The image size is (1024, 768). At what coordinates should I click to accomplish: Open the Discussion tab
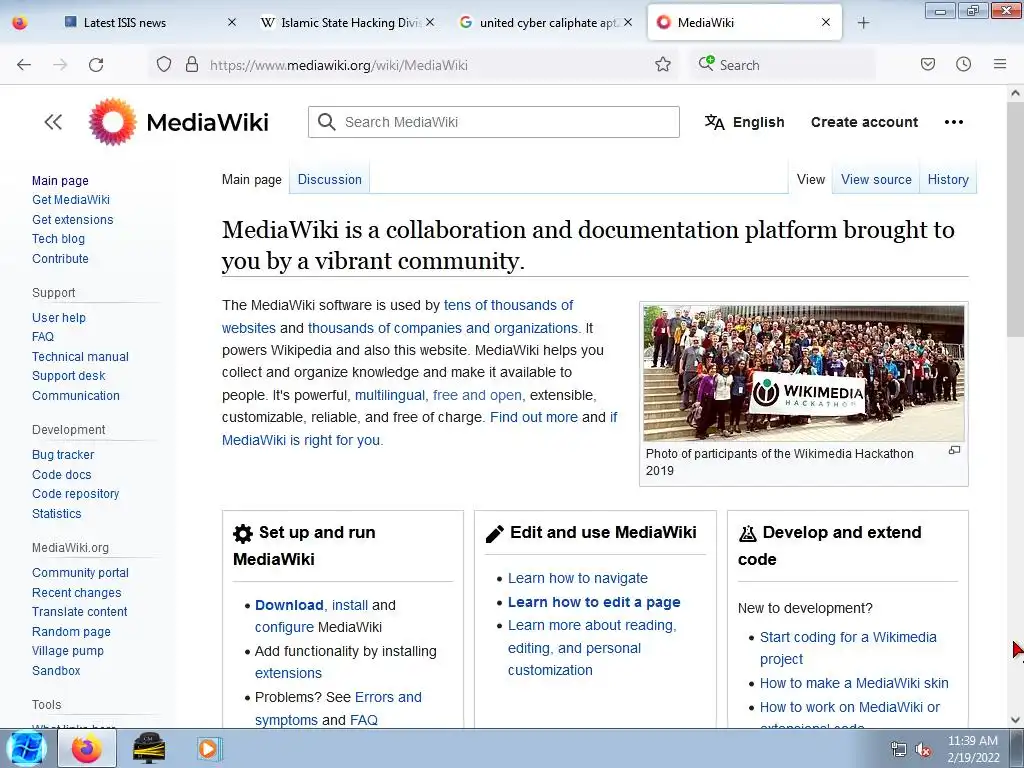point(330,180)
